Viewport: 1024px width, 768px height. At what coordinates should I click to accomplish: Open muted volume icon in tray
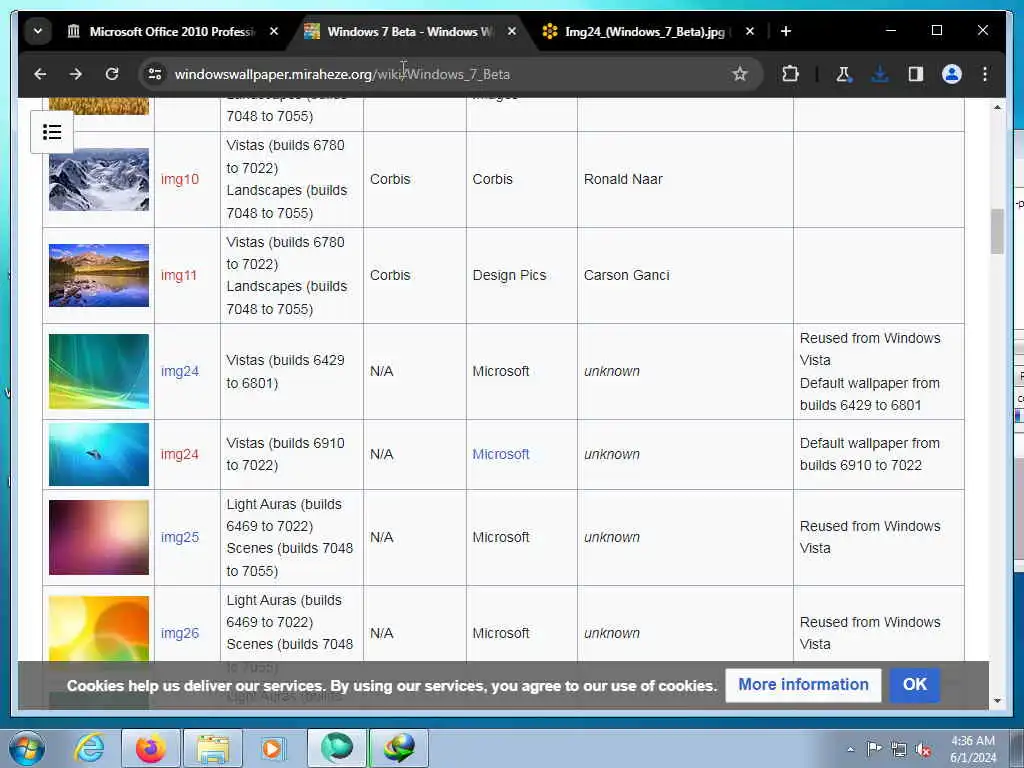pyautogui.click(x=923, y=750)
